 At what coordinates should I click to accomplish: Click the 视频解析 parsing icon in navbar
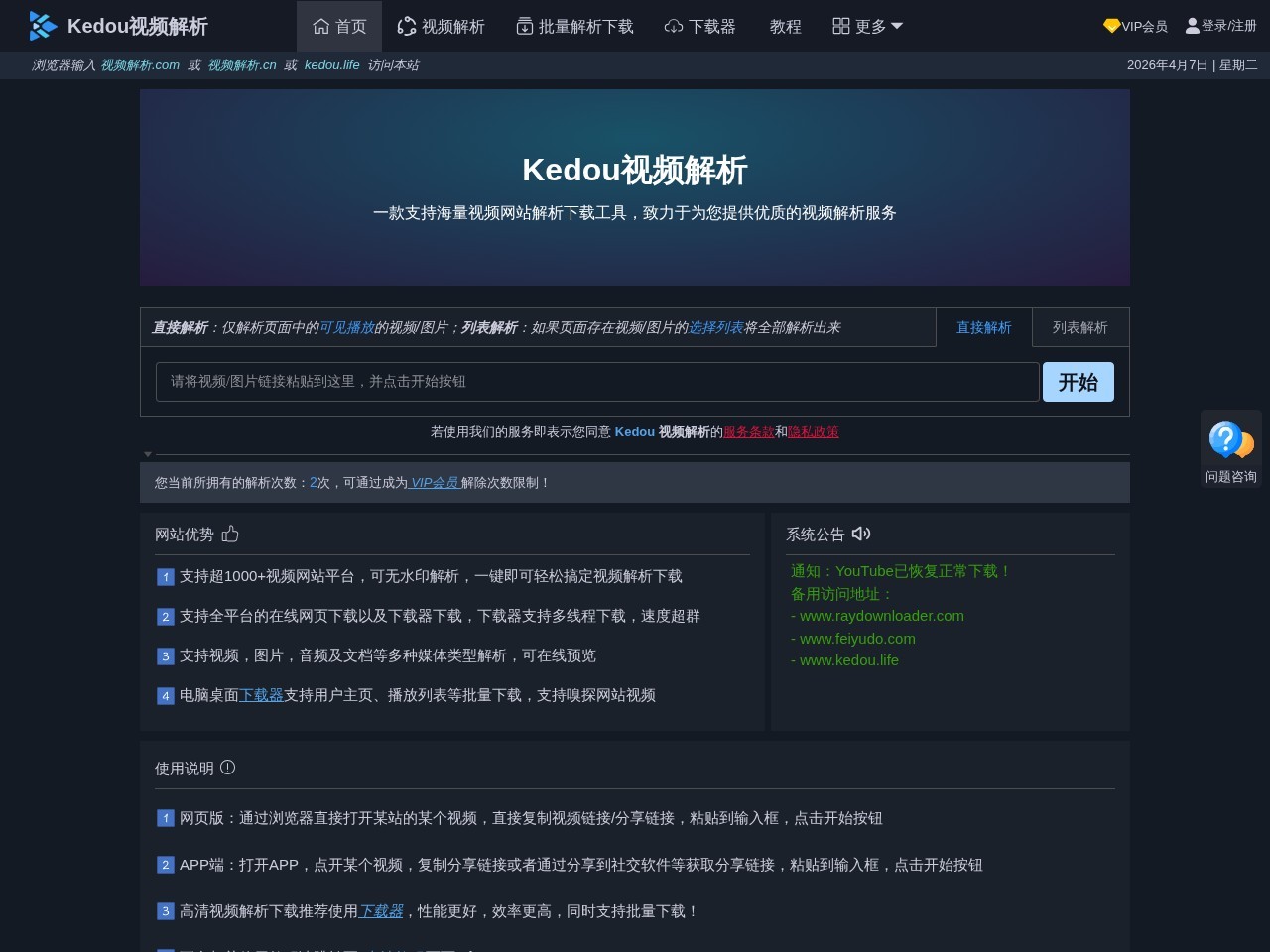pyautogui.click(x=407, y=27)
